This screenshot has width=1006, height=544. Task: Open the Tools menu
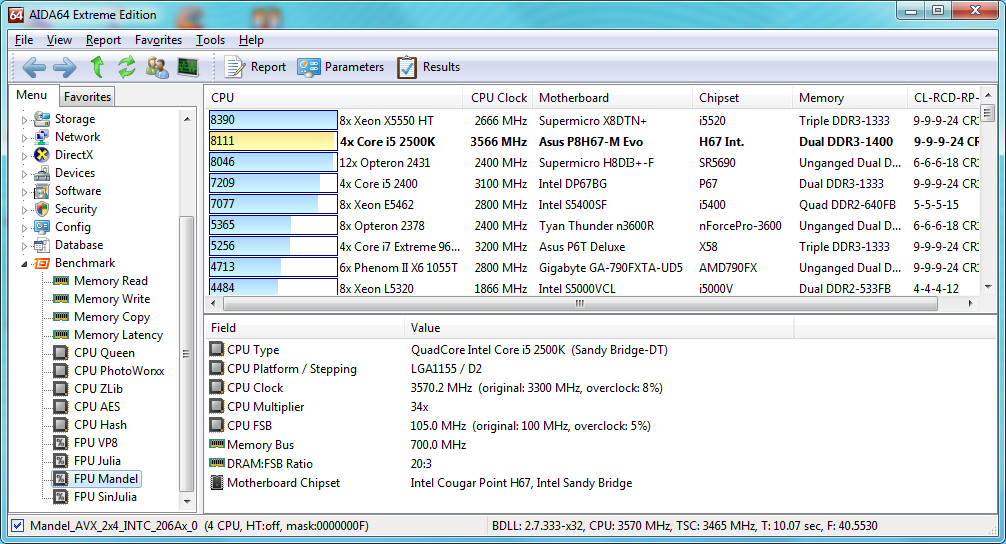click(x=210, y=40)
